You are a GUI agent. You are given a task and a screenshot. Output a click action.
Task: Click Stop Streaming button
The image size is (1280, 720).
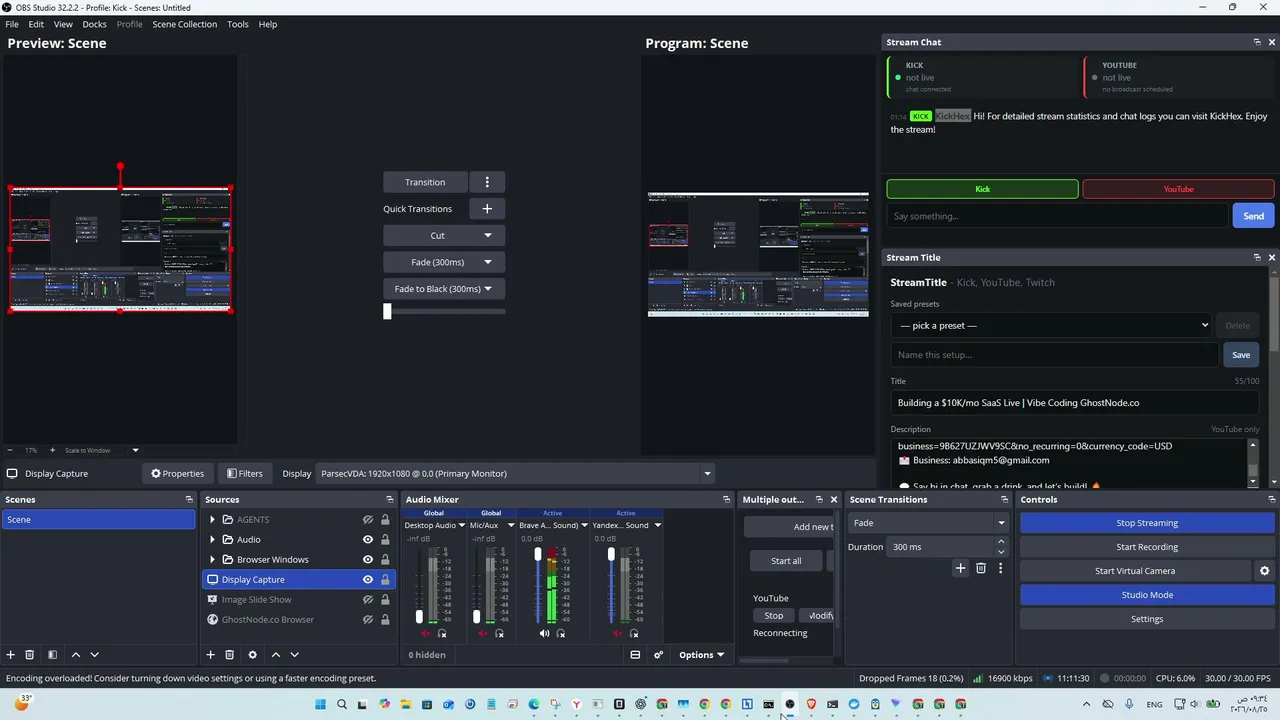[1147, 523]
